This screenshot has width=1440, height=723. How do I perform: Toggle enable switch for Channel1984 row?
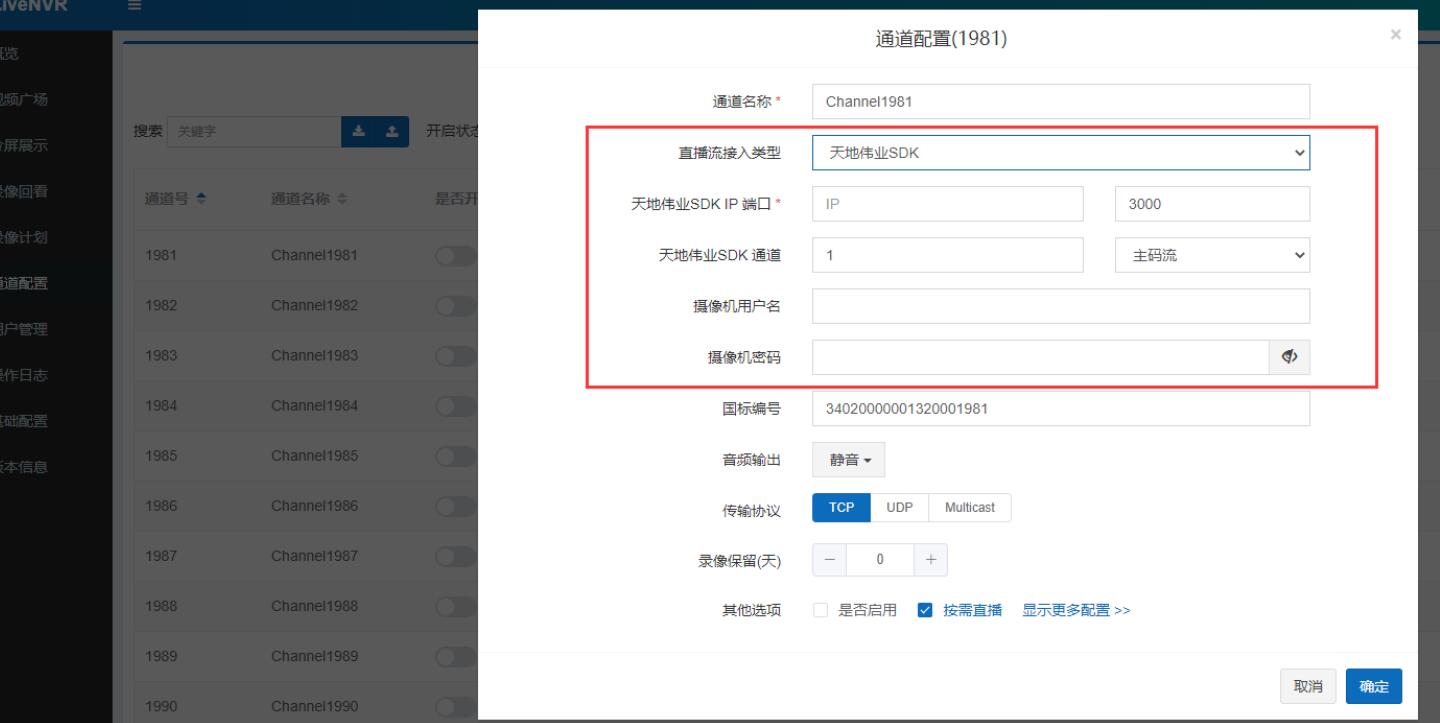pos(456,406)
